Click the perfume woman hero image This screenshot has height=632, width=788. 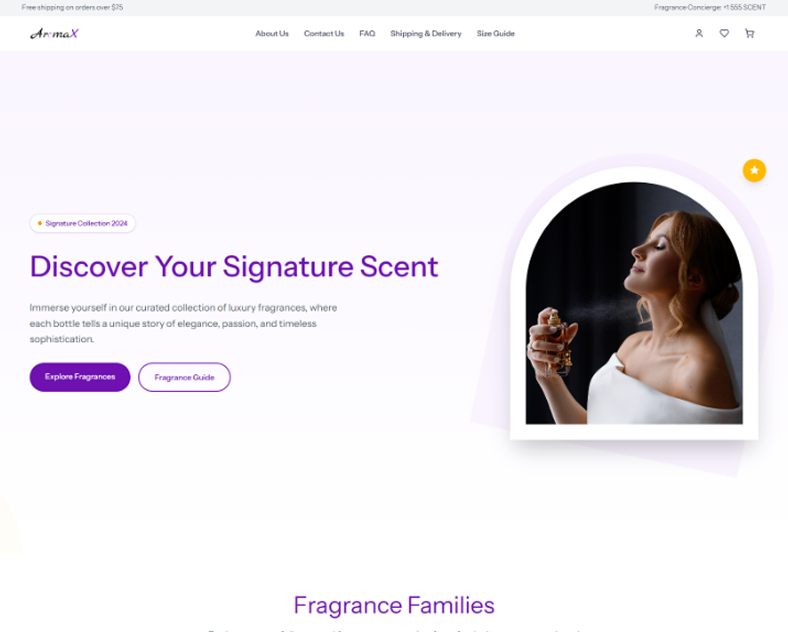point(634,303)
